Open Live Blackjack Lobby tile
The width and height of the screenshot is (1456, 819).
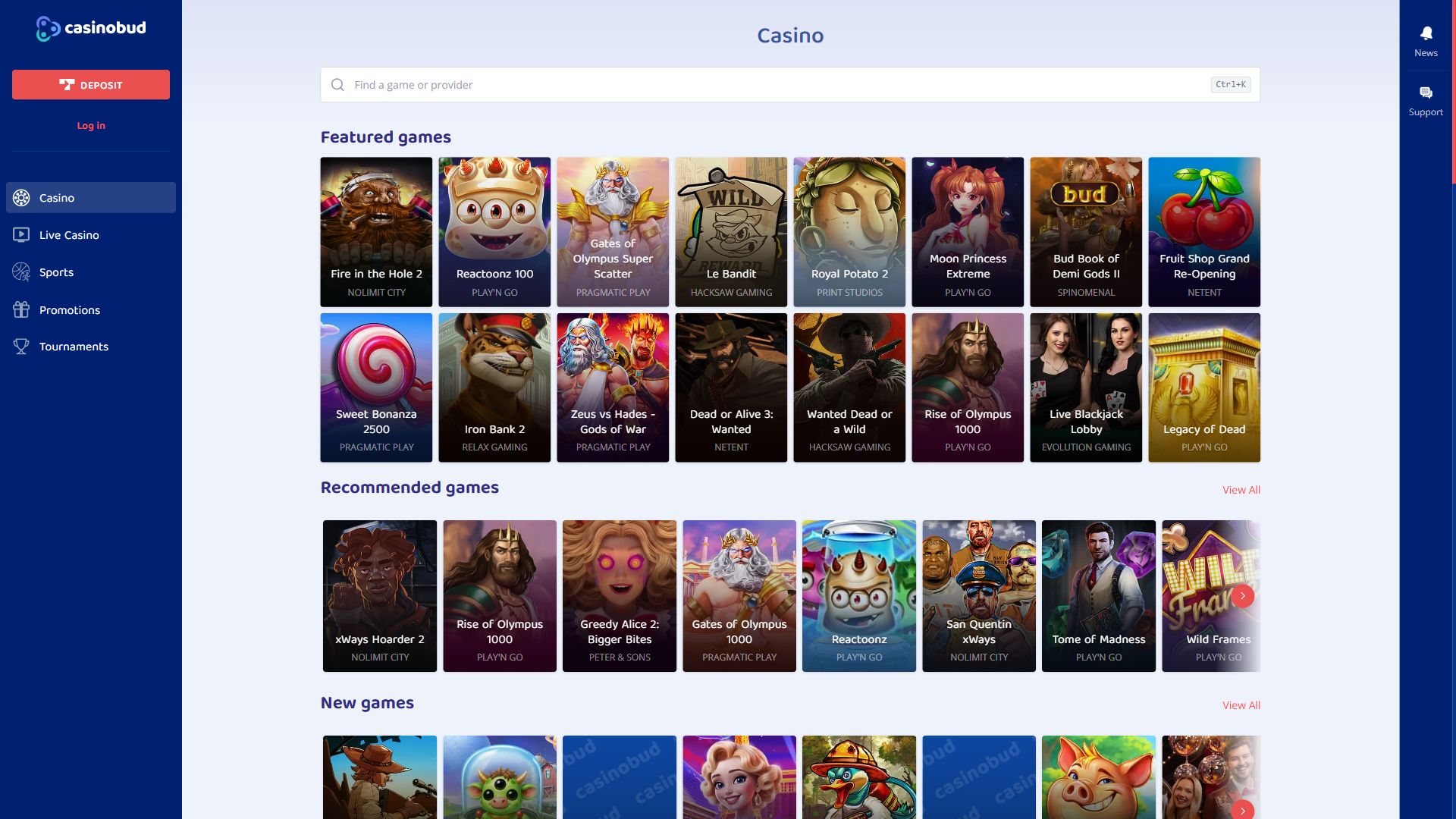click(x=1086, y=388)
